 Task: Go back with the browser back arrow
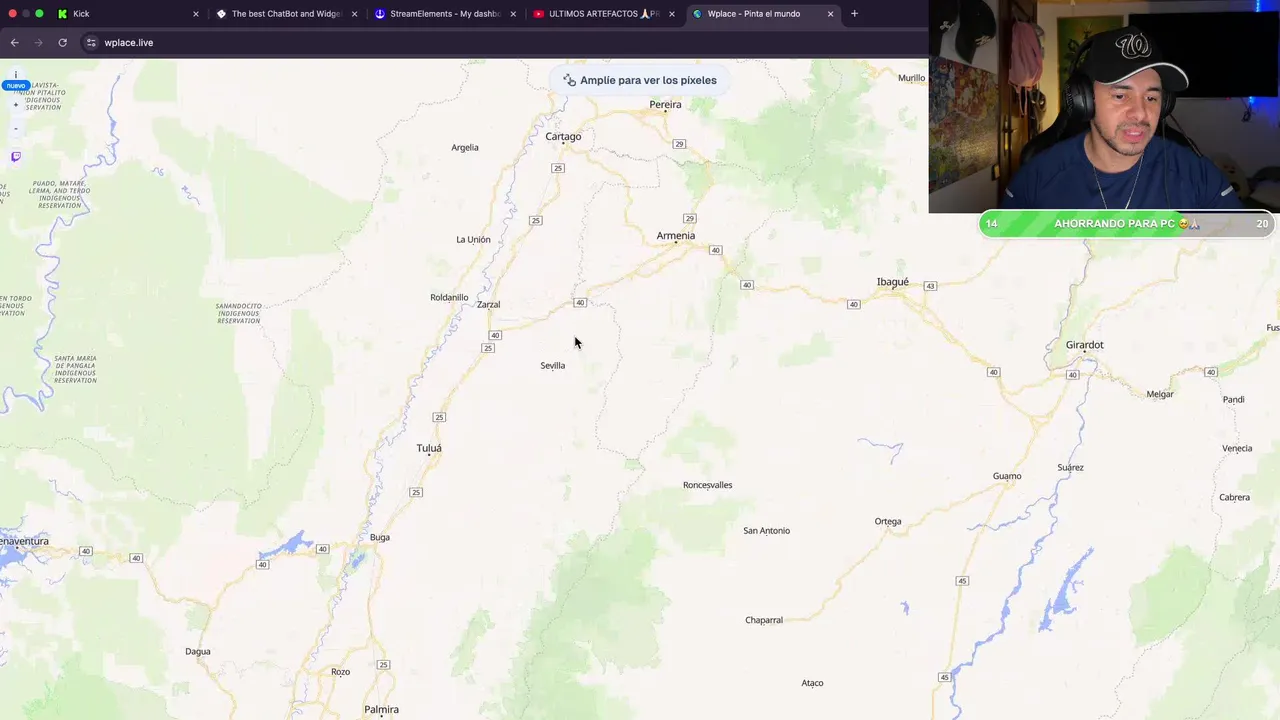point(14,42)
